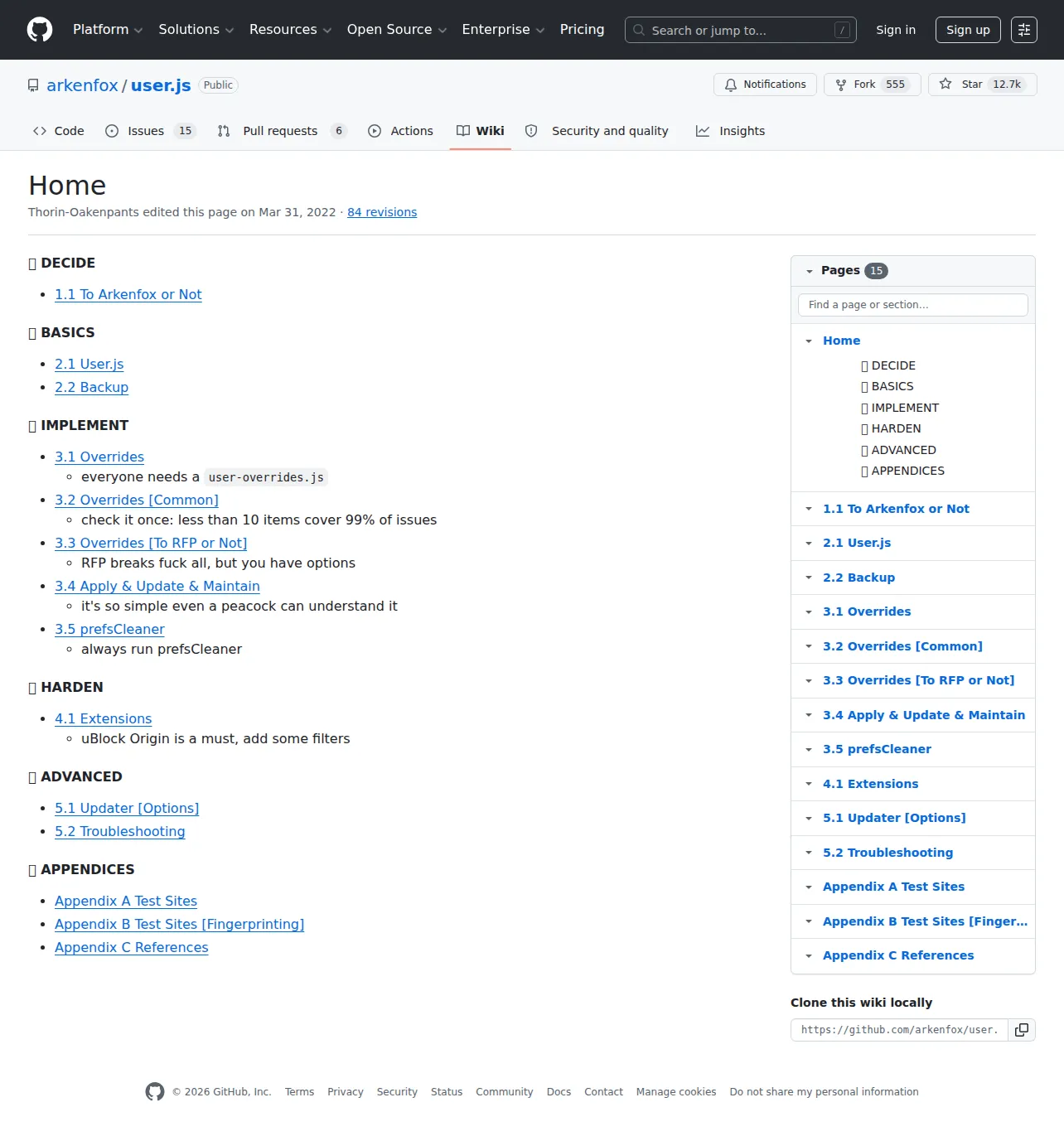Expand the 2.2 Backup page sections

pos(809,578)
